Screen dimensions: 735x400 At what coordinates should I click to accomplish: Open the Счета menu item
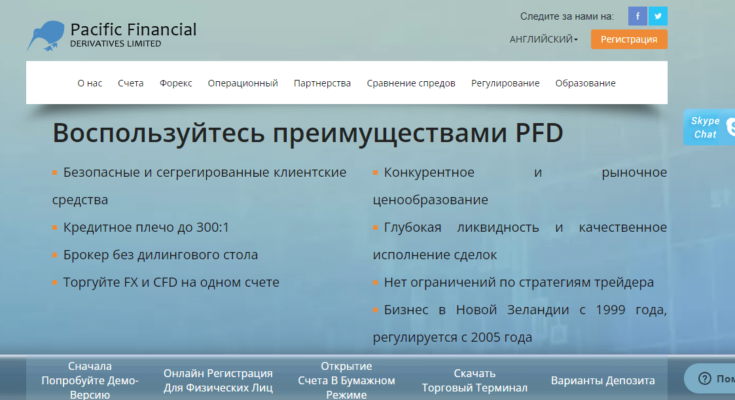tap(130, 83)
